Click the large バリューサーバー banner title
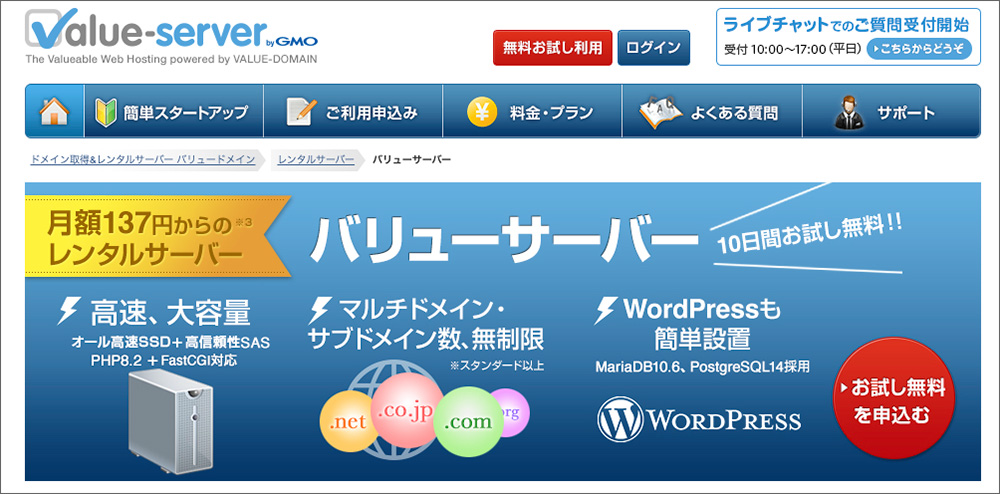The height and width of the screenshot is (494, 1000). coord(503,239)
